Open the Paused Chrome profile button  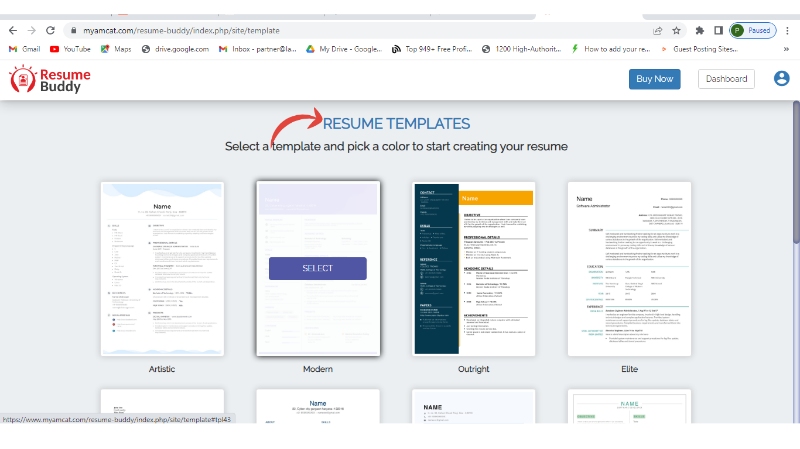coord(753,31)
